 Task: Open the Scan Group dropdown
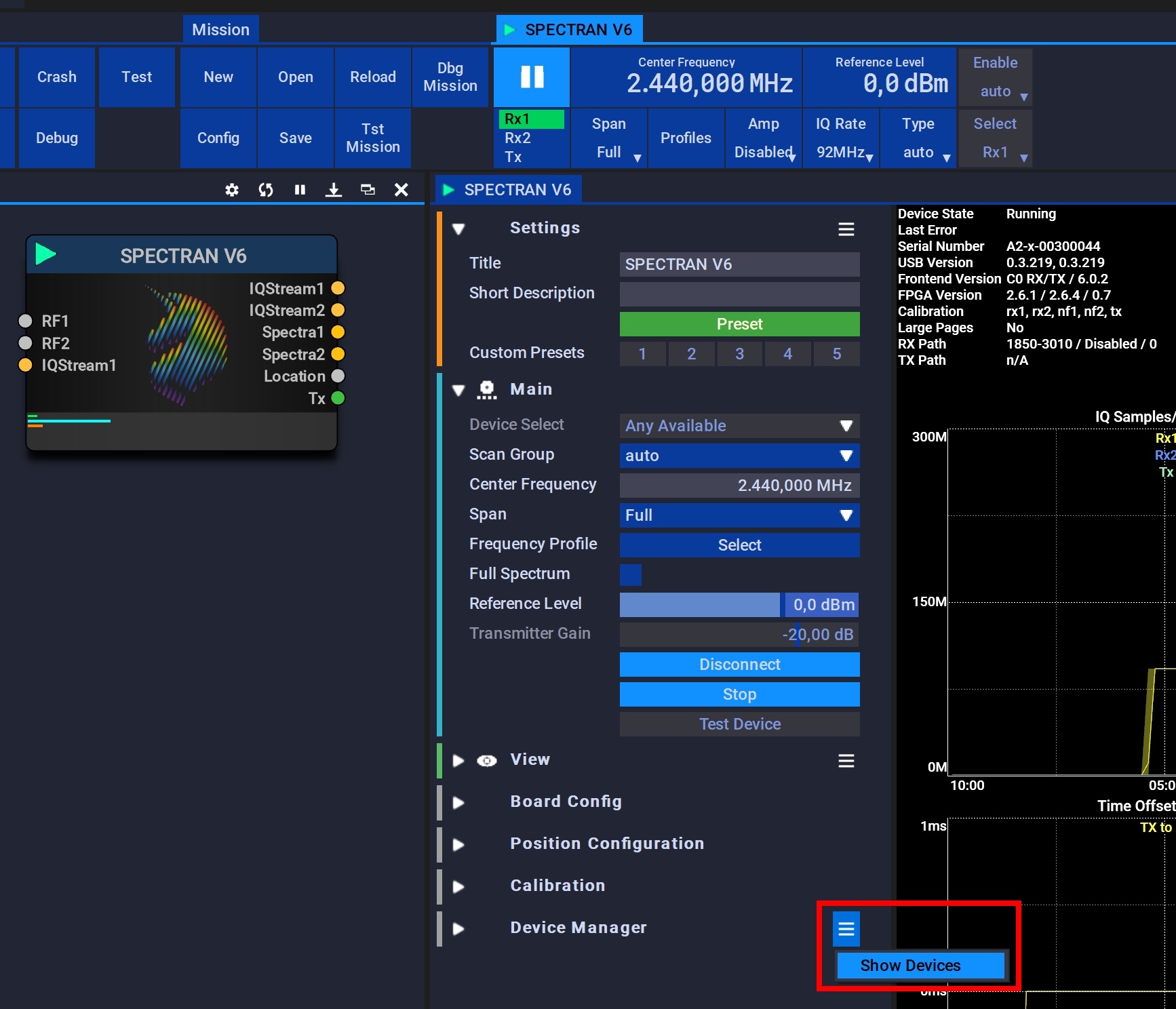pos(740,456)
